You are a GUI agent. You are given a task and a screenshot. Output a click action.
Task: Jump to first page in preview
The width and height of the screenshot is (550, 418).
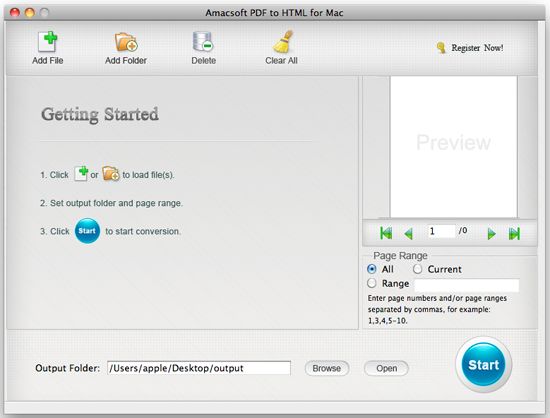click(386, 233)
